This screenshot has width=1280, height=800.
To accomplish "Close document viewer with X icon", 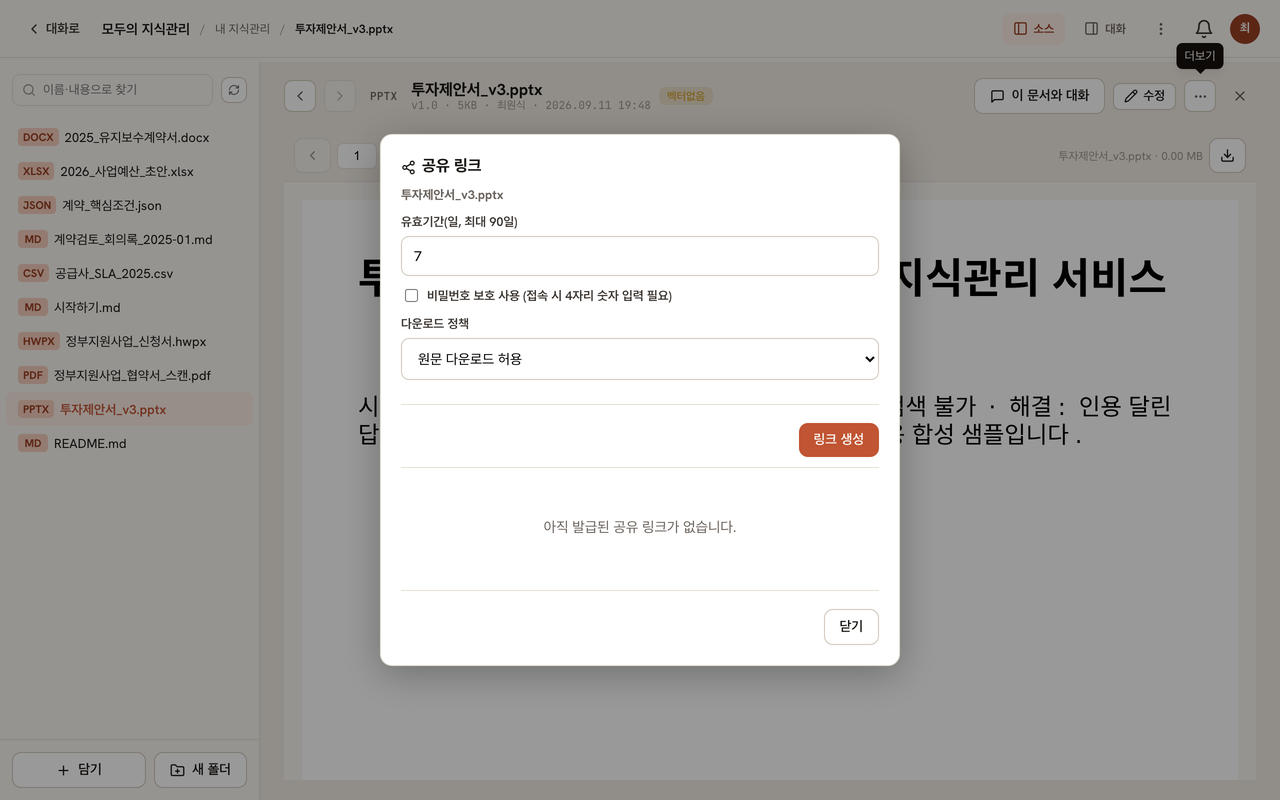I will coord(1240,96).
